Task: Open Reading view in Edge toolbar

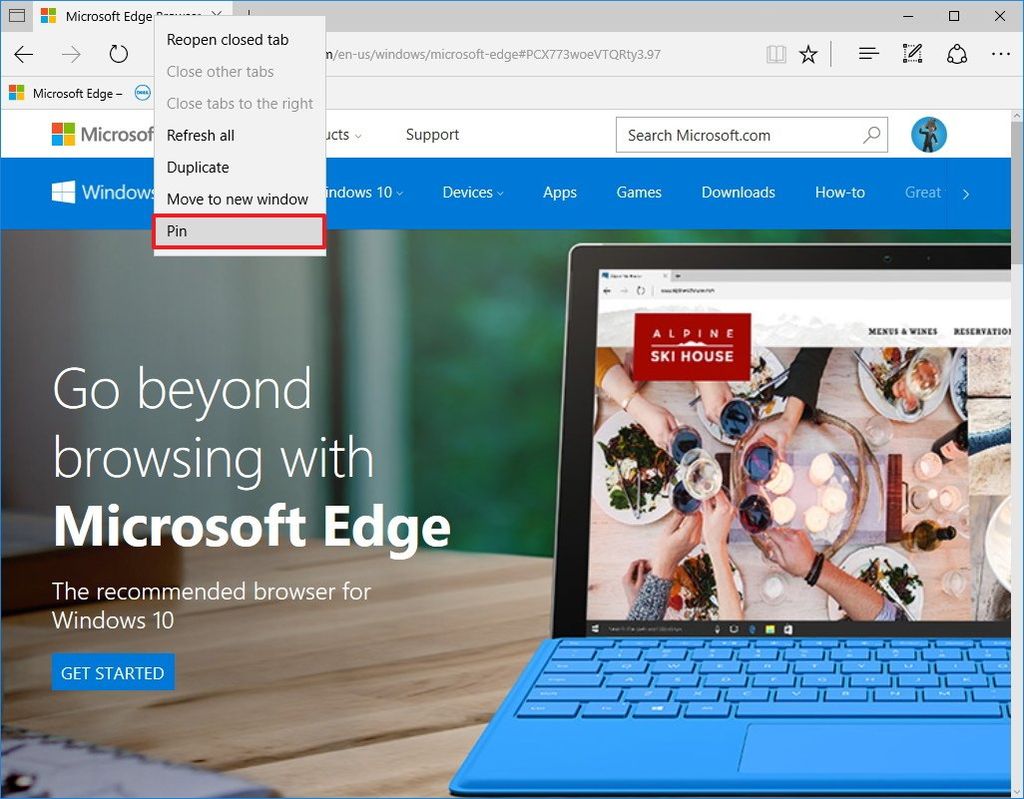Action: coord(777,54)
